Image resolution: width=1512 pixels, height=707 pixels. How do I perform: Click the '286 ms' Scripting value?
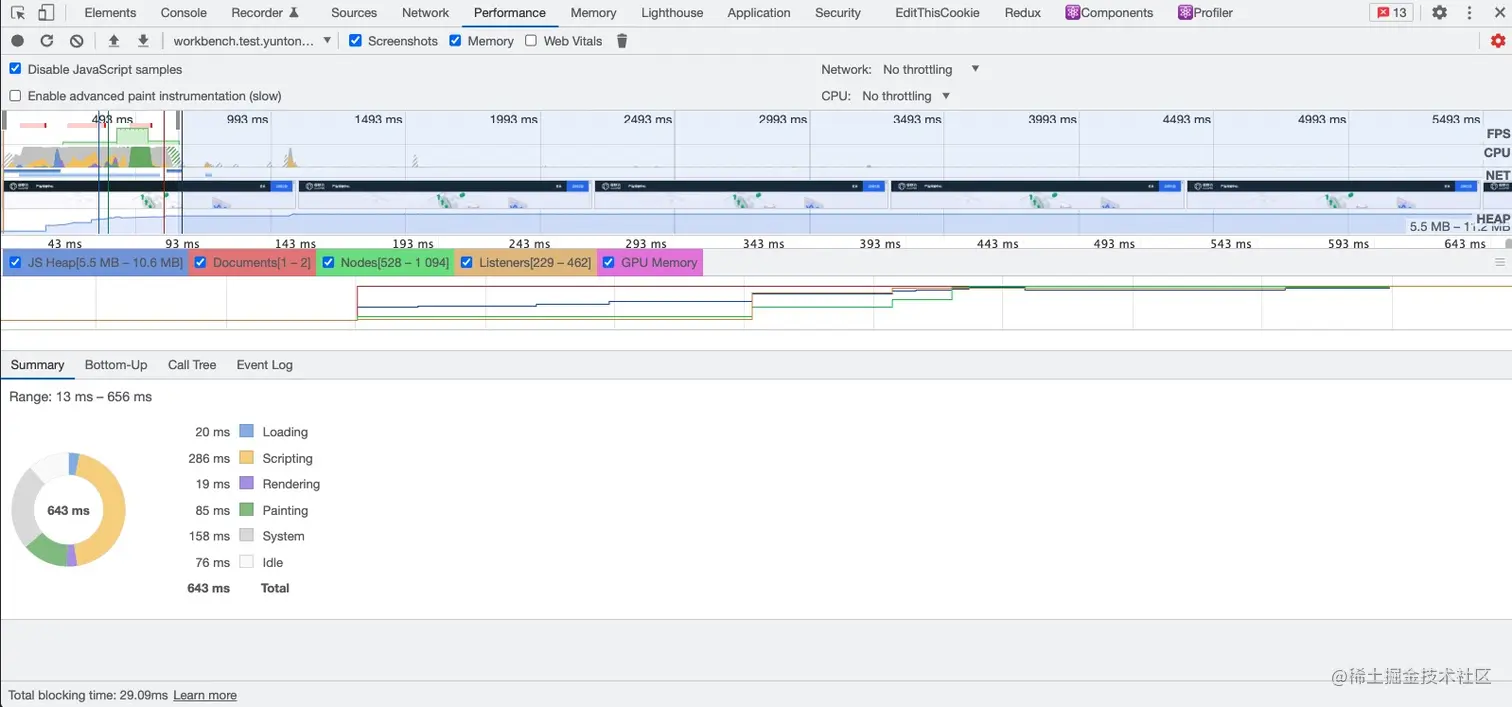coord(209,458)
